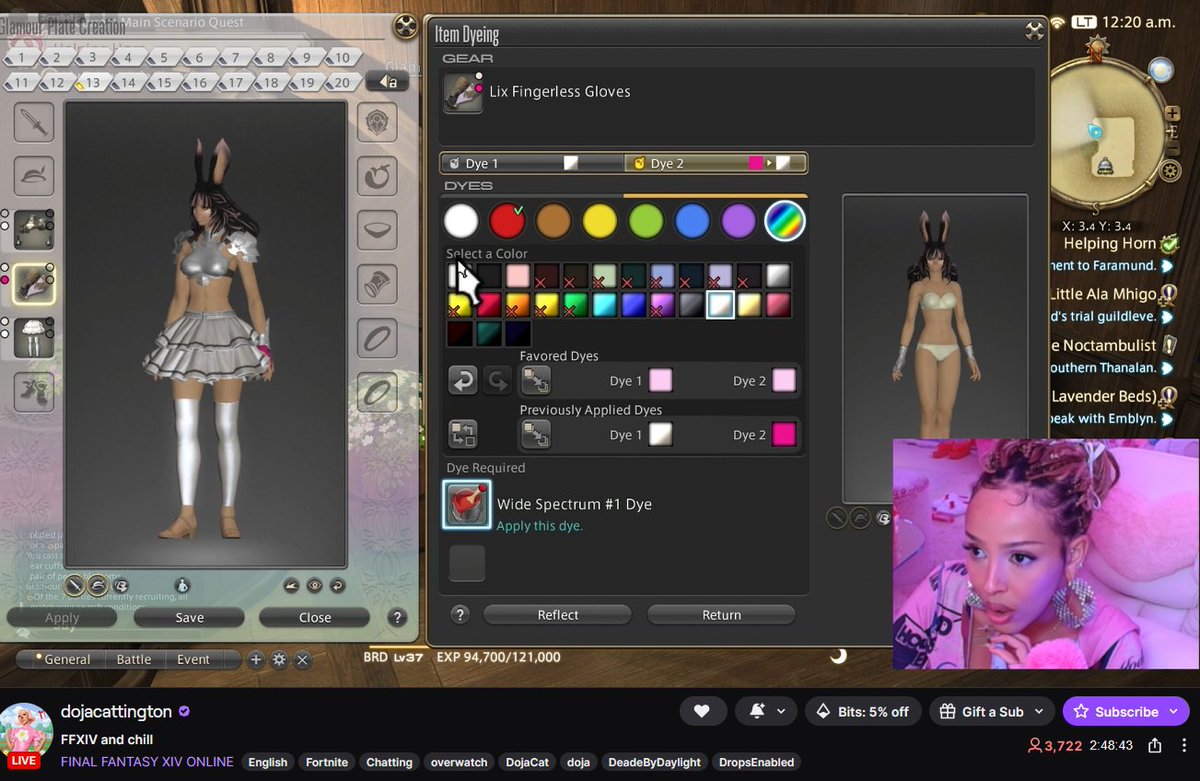Open the Glamour Plate help question mark

coord(397,618)
